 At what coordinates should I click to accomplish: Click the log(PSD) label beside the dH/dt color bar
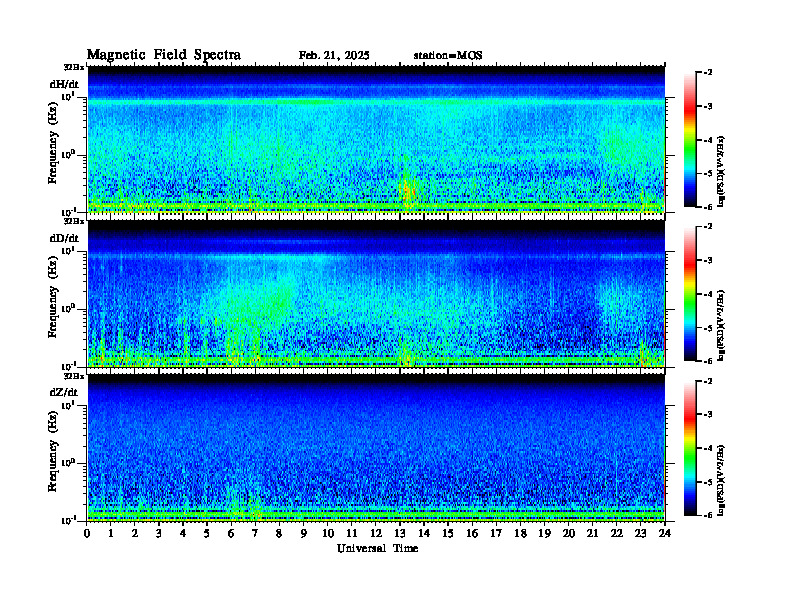[x=722, y=171]
